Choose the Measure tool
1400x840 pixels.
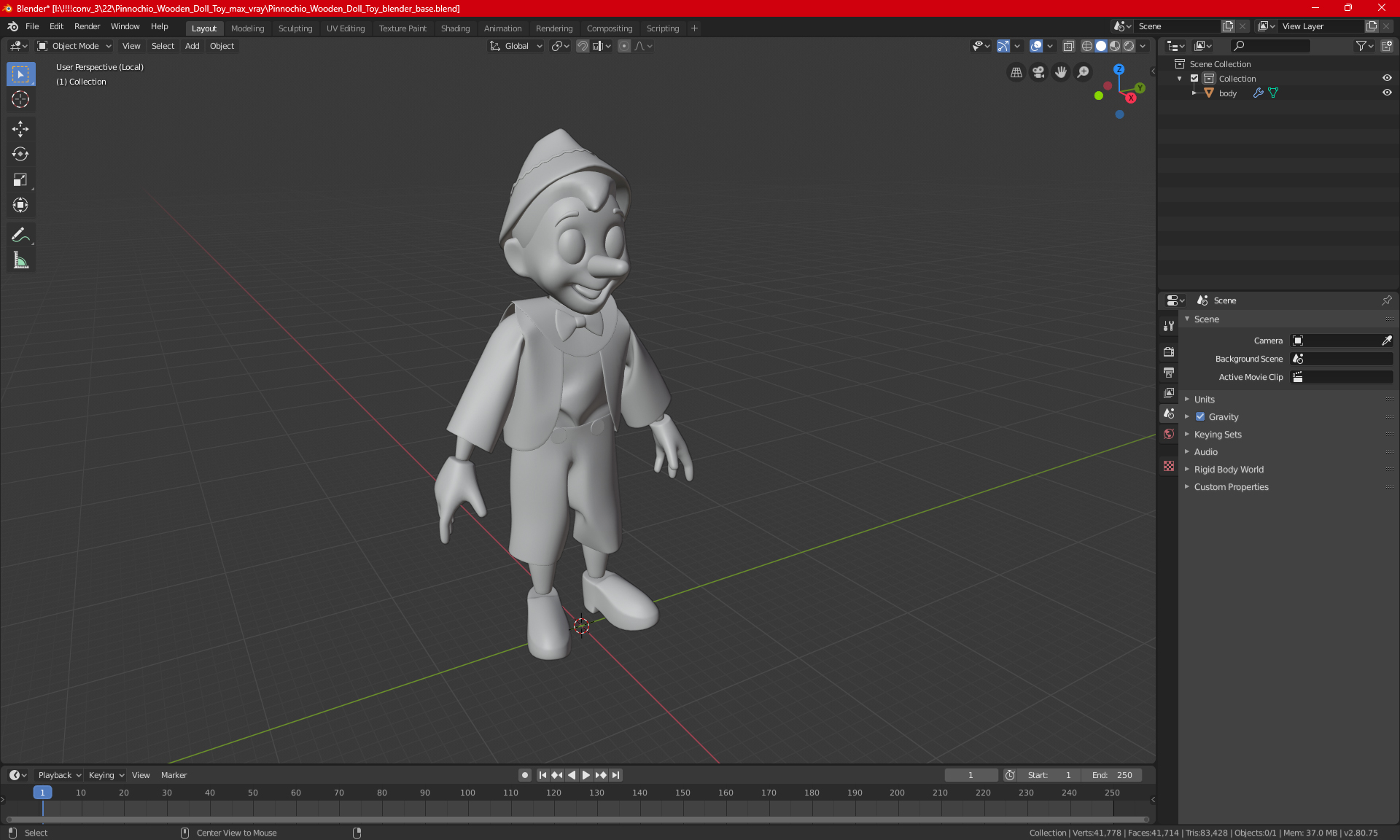(x=20, y=260)
